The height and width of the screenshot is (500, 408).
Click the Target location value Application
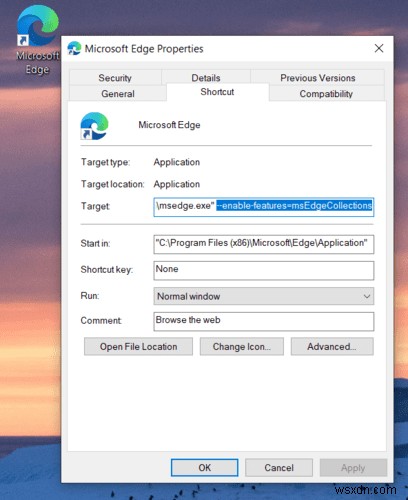click(177, 184)
